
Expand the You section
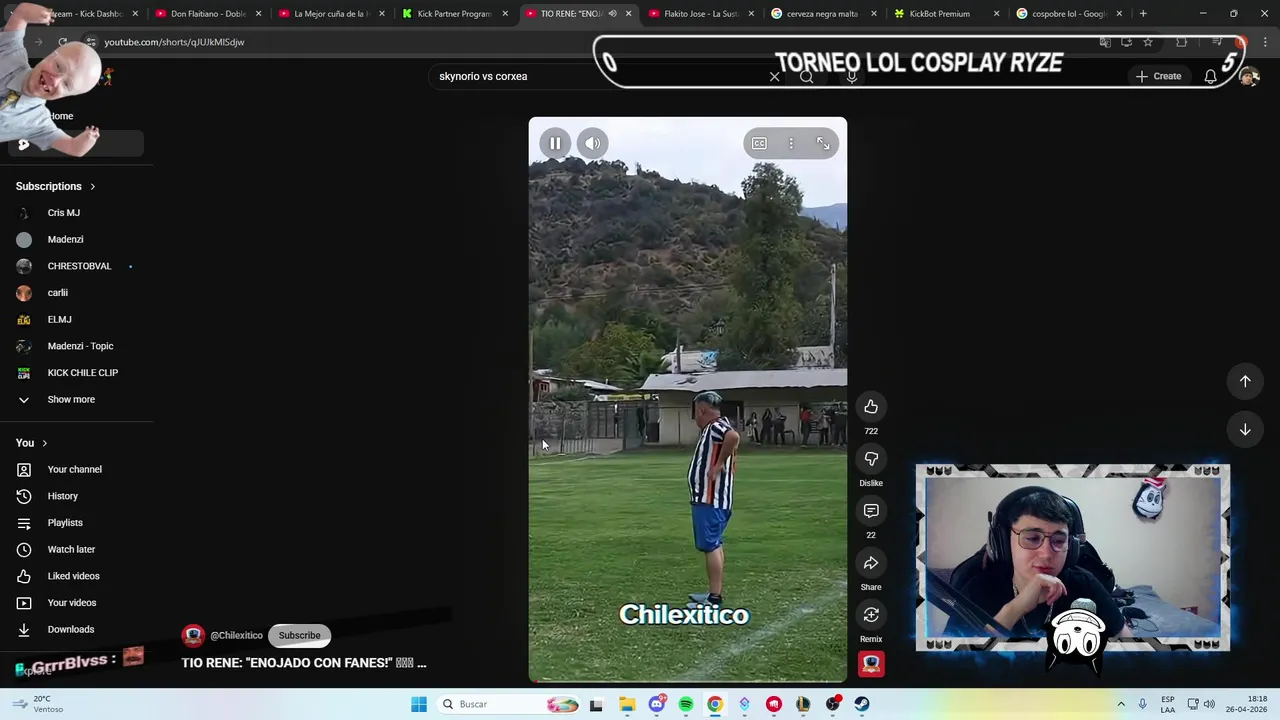32,443
